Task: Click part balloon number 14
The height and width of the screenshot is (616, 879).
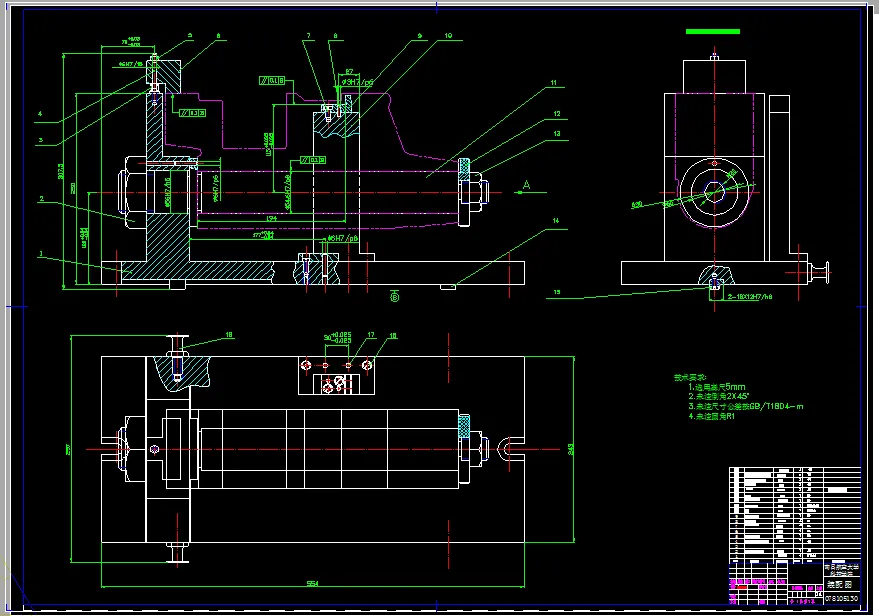Action: 556,220
